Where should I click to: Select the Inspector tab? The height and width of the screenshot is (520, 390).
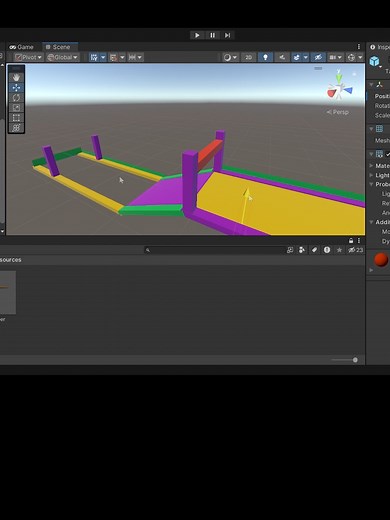click(379, 47)
